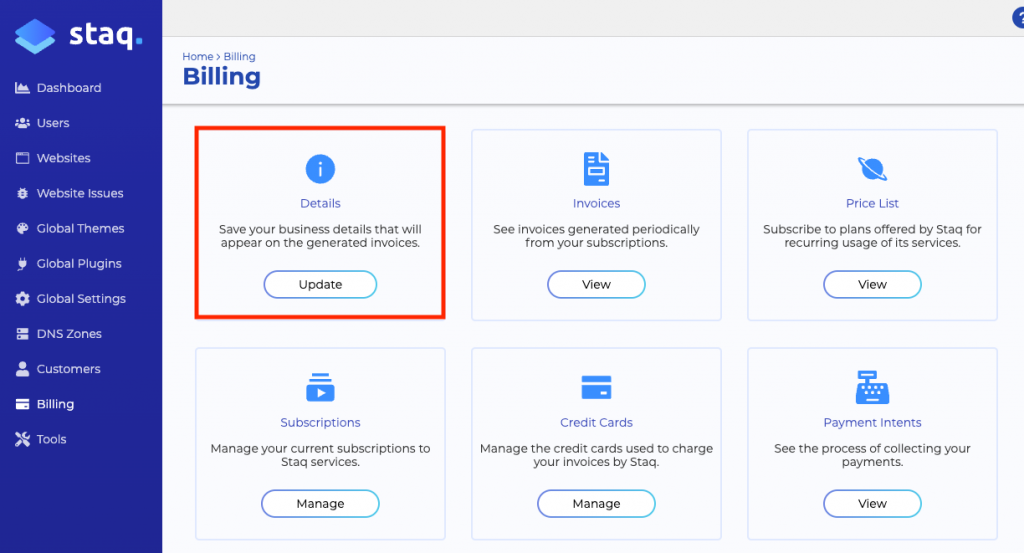Click the Price List planet icon
The height and width of the screenshot is (553, 1024).
872,169
